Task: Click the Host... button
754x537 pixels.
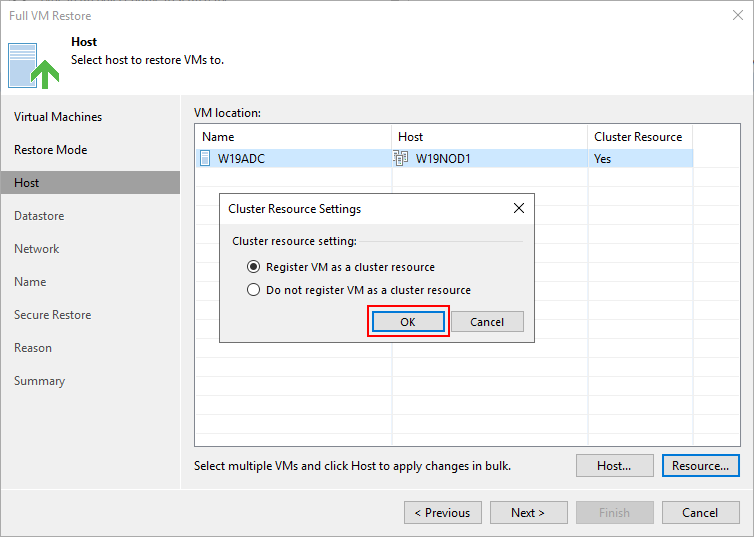Action: coord(615,465)
